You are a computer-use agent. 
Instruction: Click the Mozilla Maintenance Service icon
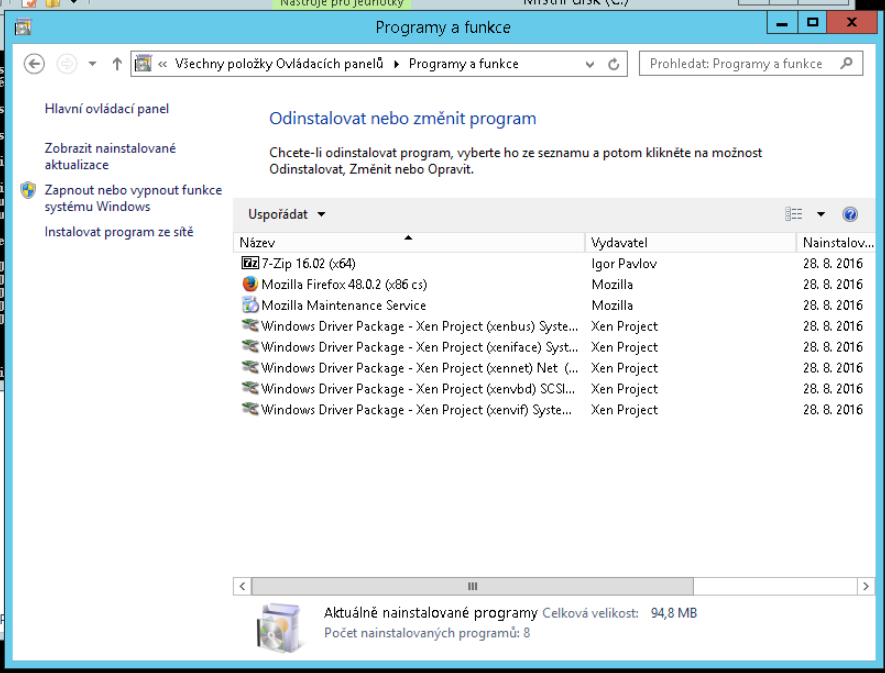(250, 306)
